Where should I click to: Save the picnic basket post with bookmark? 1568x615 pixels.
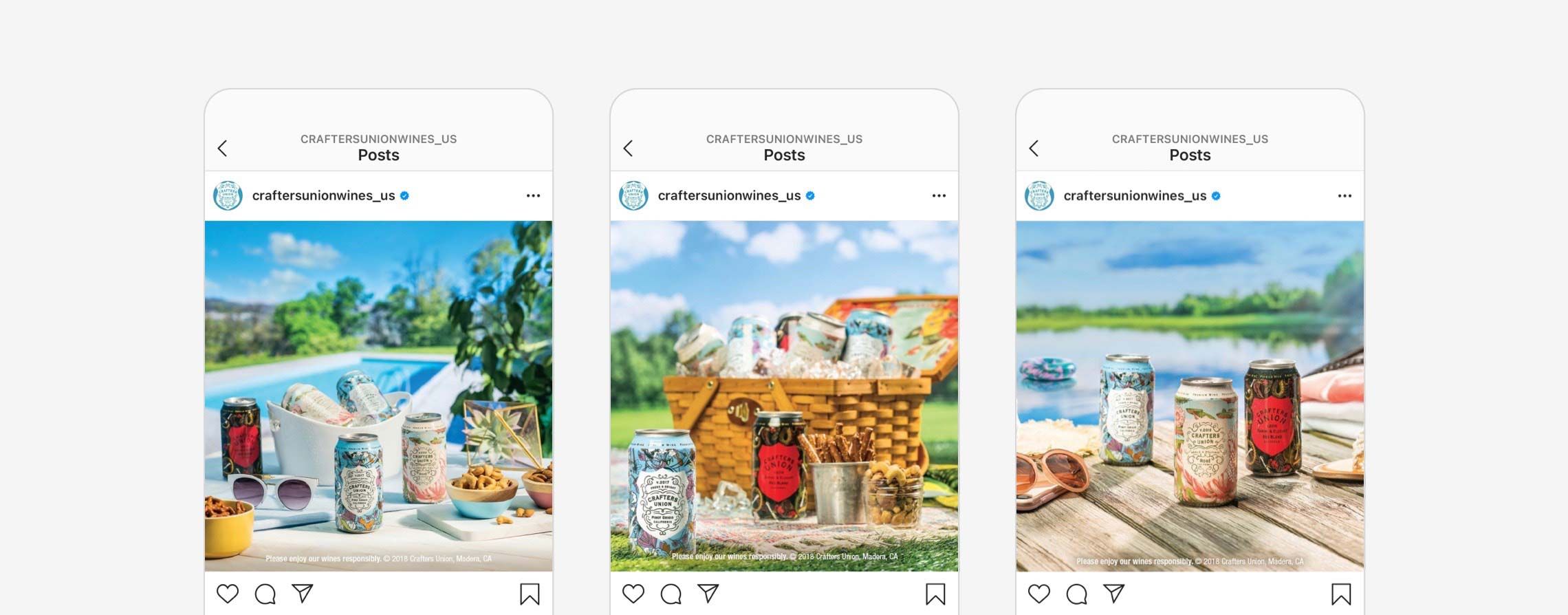935,594
